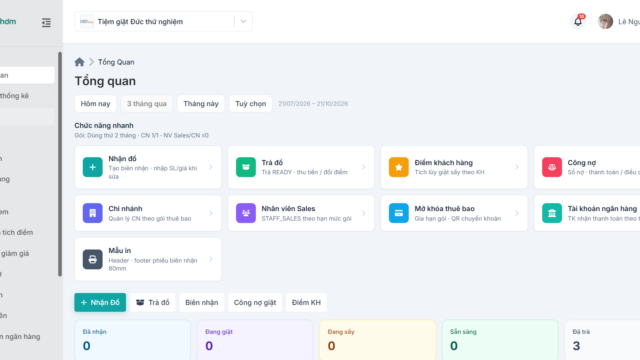Expand the Chi nhánh card chevron
The image size is (640, 360).
211,213
